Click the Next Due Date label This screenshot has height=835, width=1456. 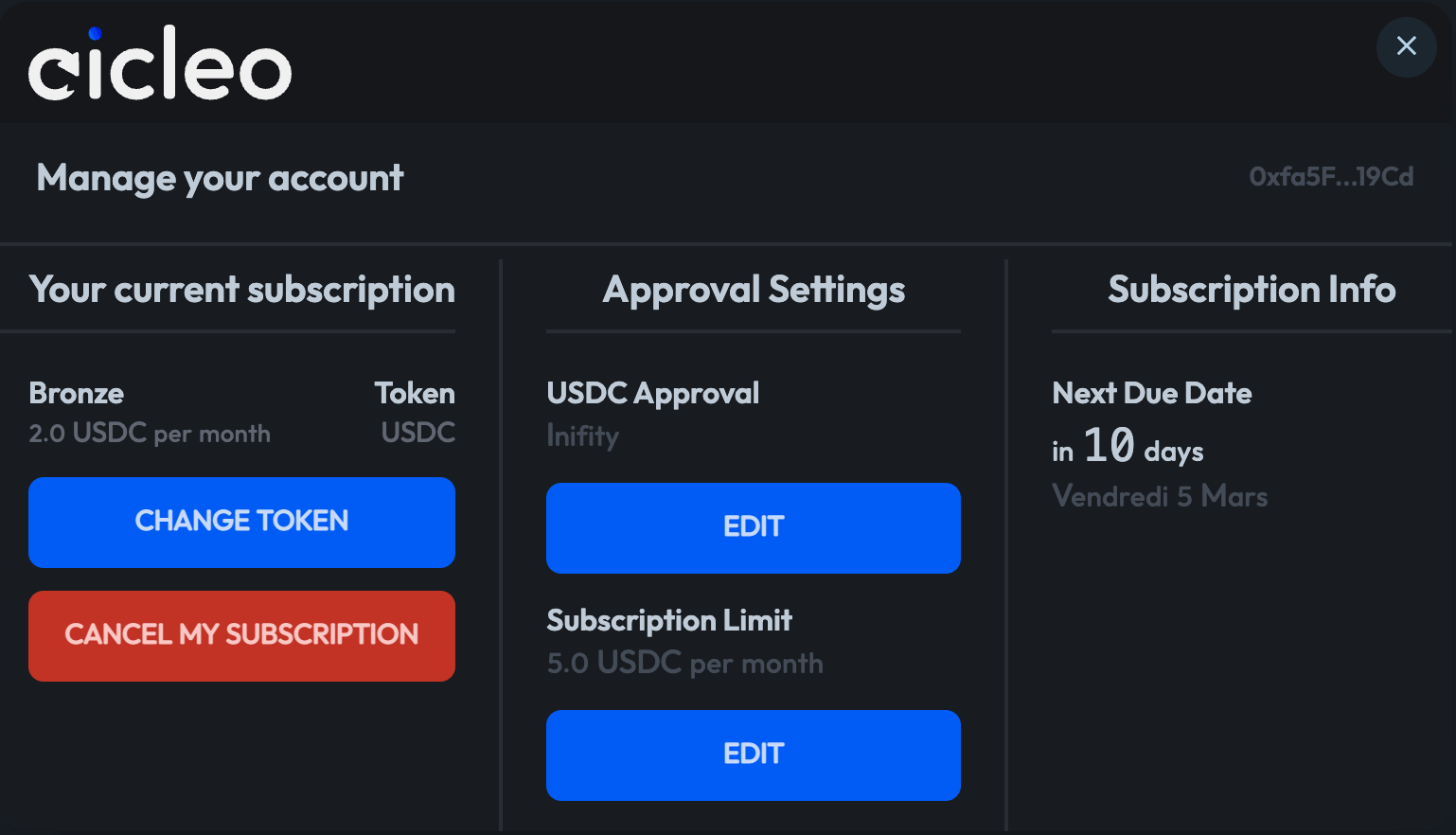point(1151,393)
